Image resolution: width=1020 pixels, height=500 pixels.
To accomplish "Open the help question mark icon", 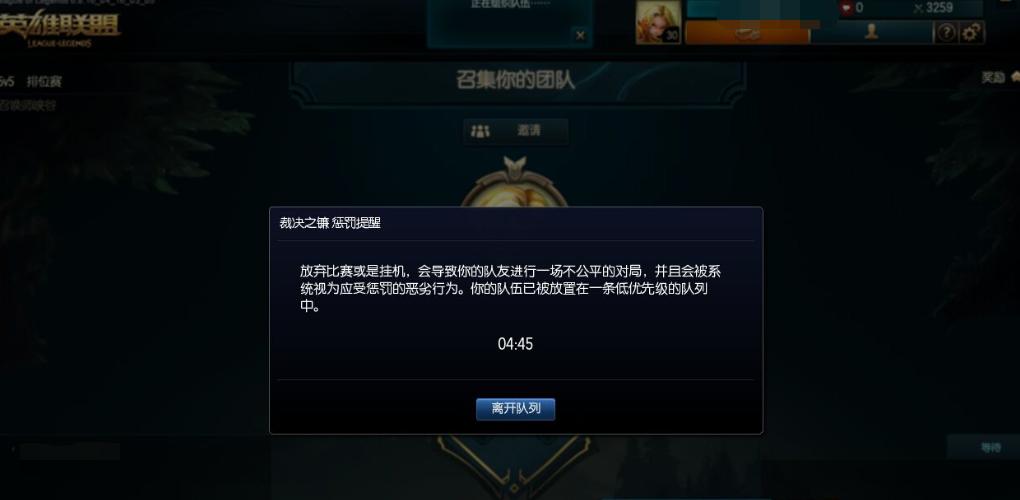I will pyautogui.click(x=946, y=33).
